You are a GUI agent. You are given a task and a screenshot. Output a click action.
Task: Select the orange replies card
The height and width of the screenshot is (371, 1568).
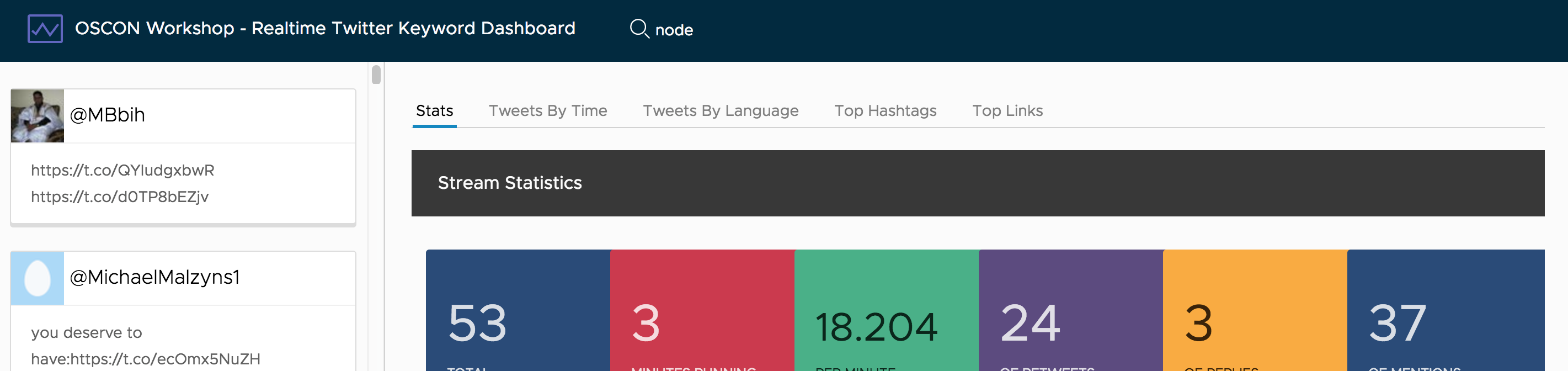click(1255, 311)
